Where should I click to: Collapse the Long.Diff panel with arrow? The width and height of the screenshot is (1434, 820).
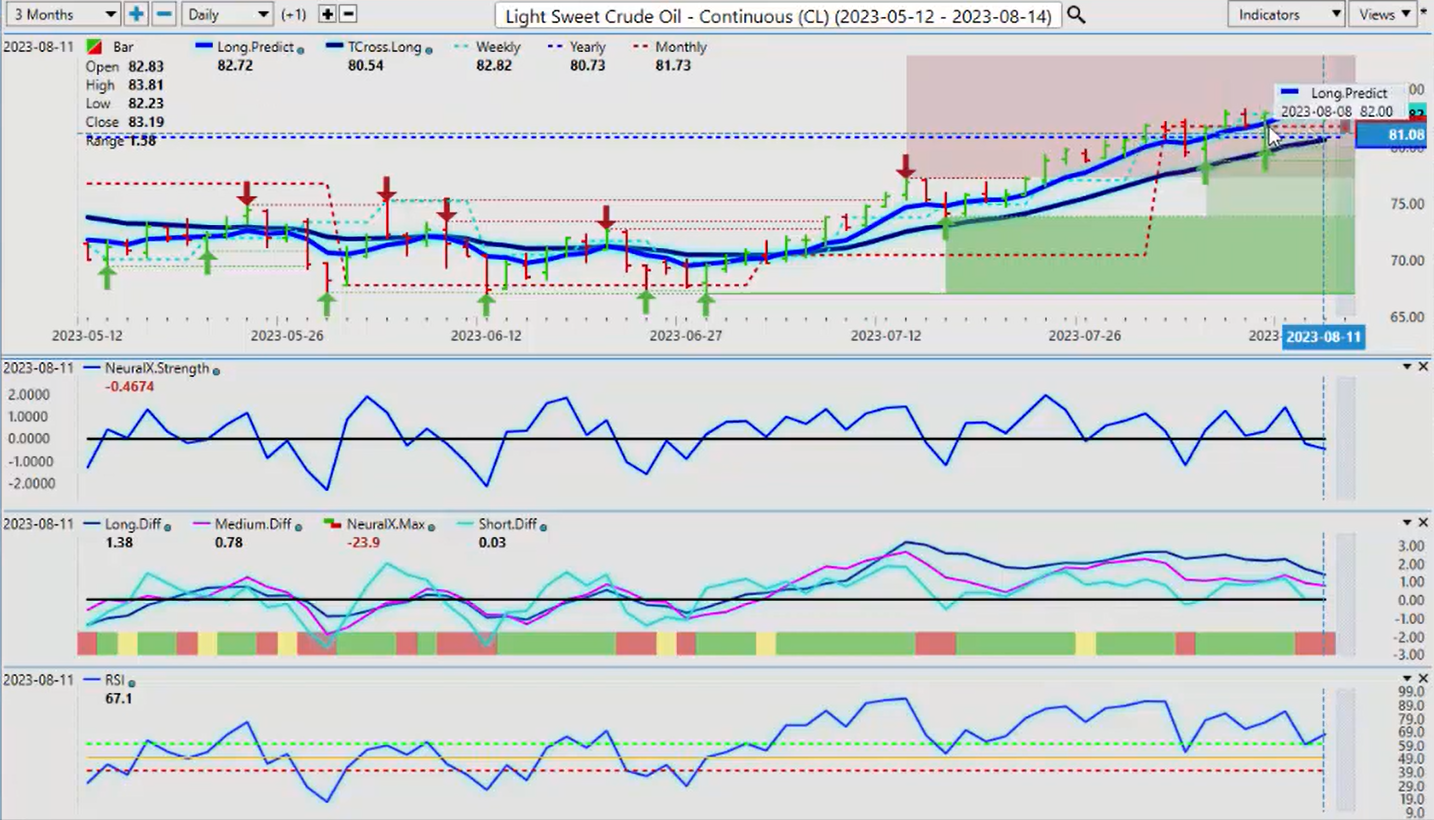[1406, 523]
